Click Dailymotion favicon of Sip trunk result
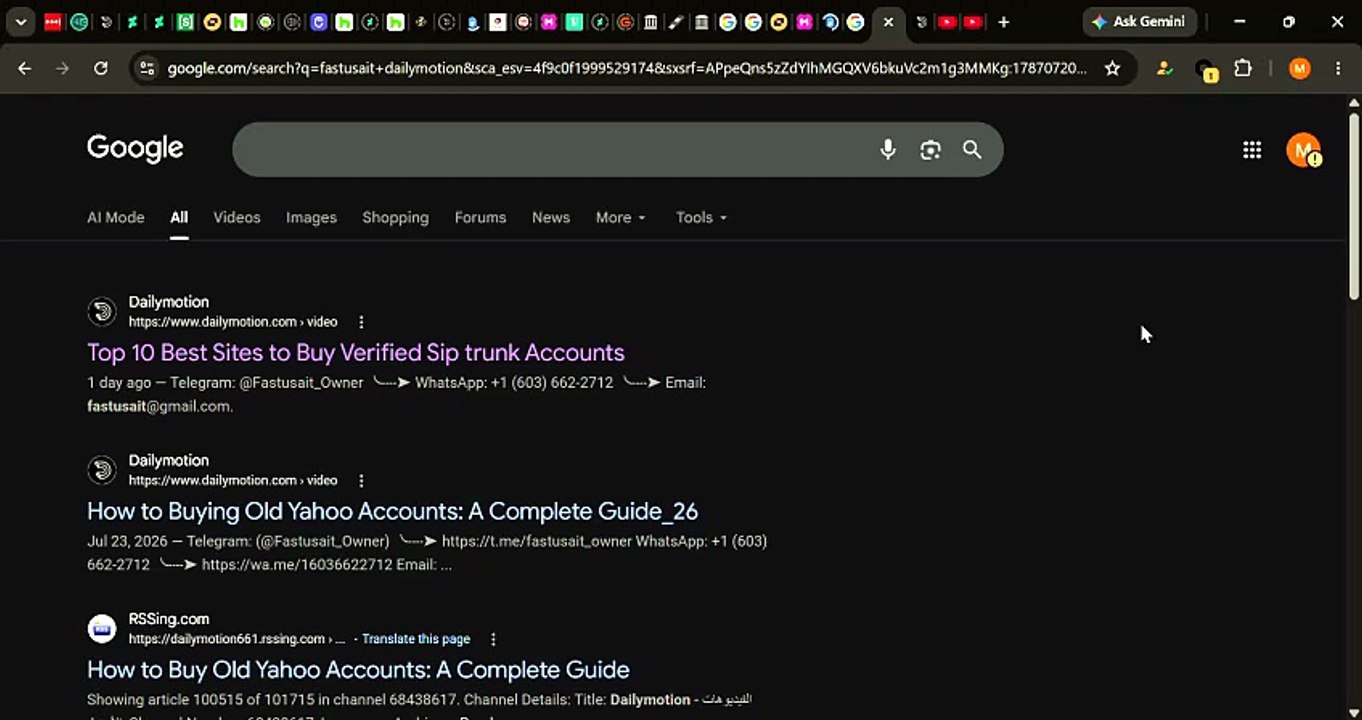The height and width of the screenshot is (720, 1362). [x=102, y=311]
